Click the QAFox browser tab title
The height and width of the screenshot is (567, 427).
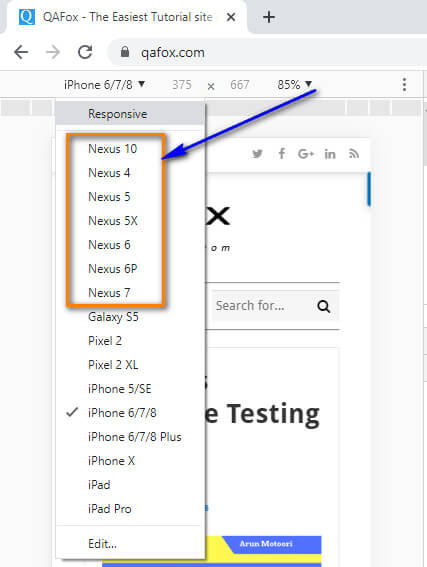pyautogui.click(x=127, y=17)
